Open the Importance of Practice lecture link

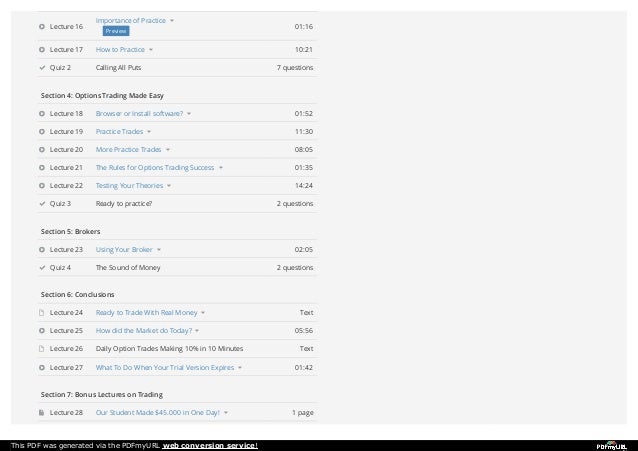point(131,20)
